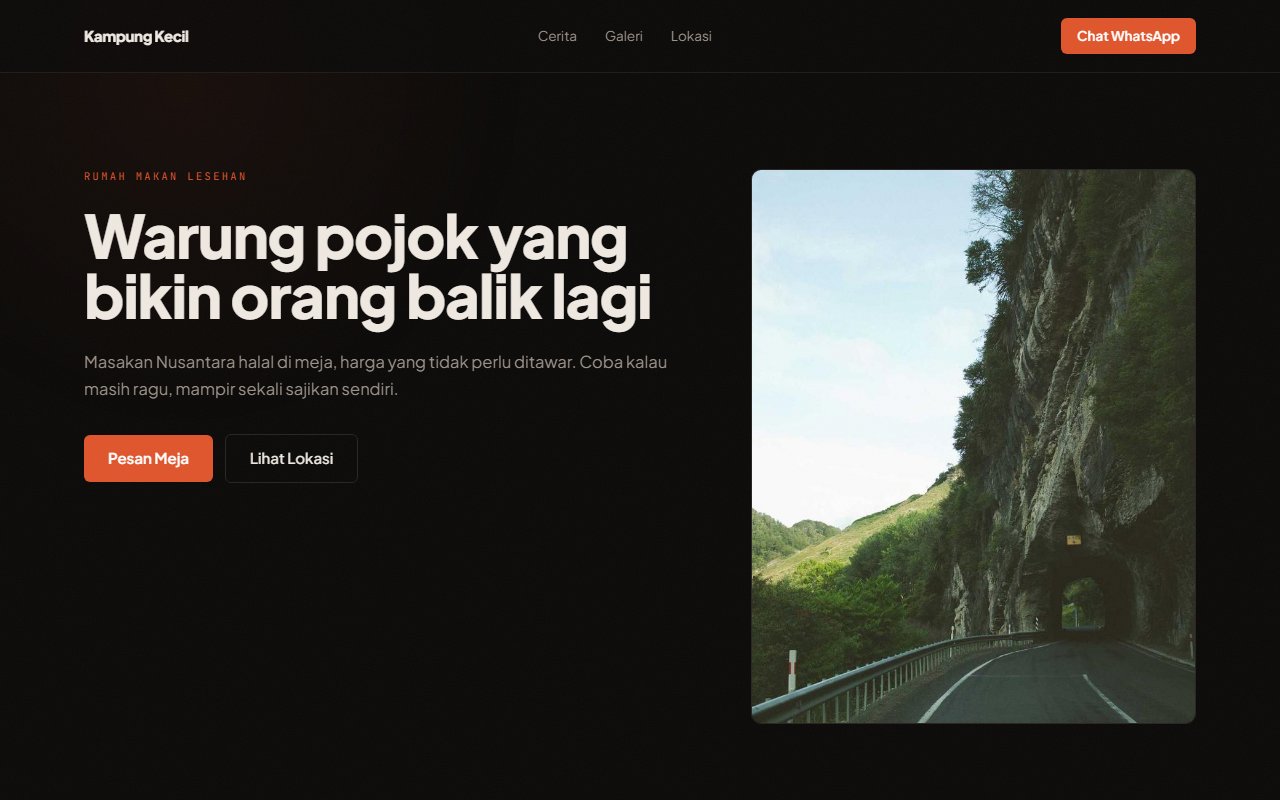Click the mountain road tunnel photo

[973, 446]
